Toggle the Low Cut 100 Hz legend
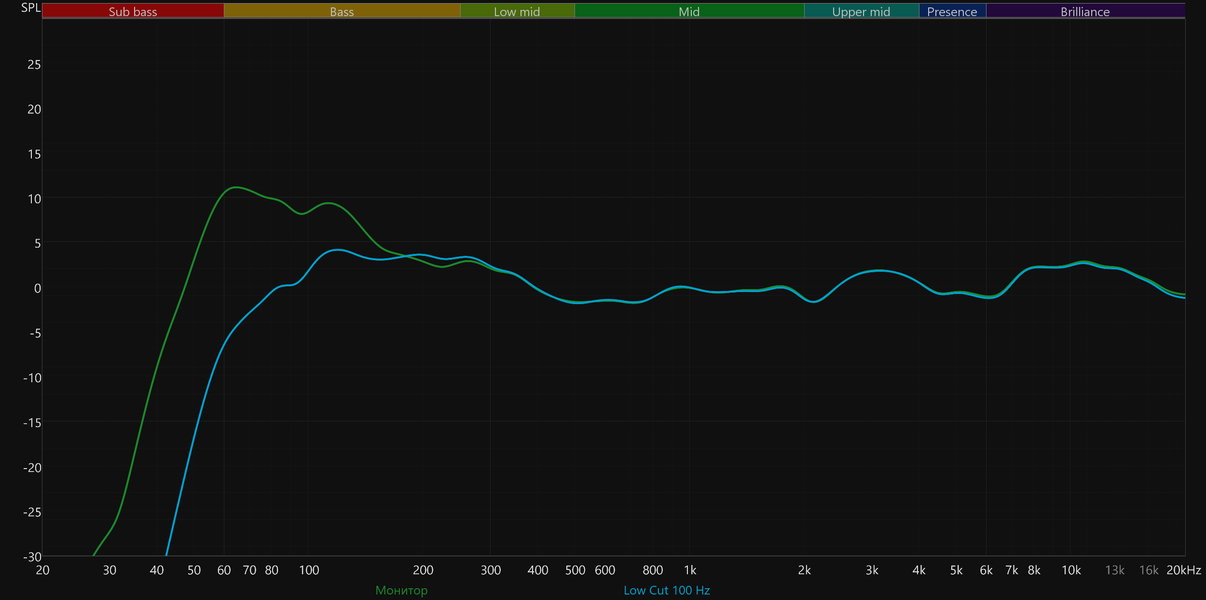Image resolution: width=1206 pixels, height=600 pixels. click(x=666, y=590)
